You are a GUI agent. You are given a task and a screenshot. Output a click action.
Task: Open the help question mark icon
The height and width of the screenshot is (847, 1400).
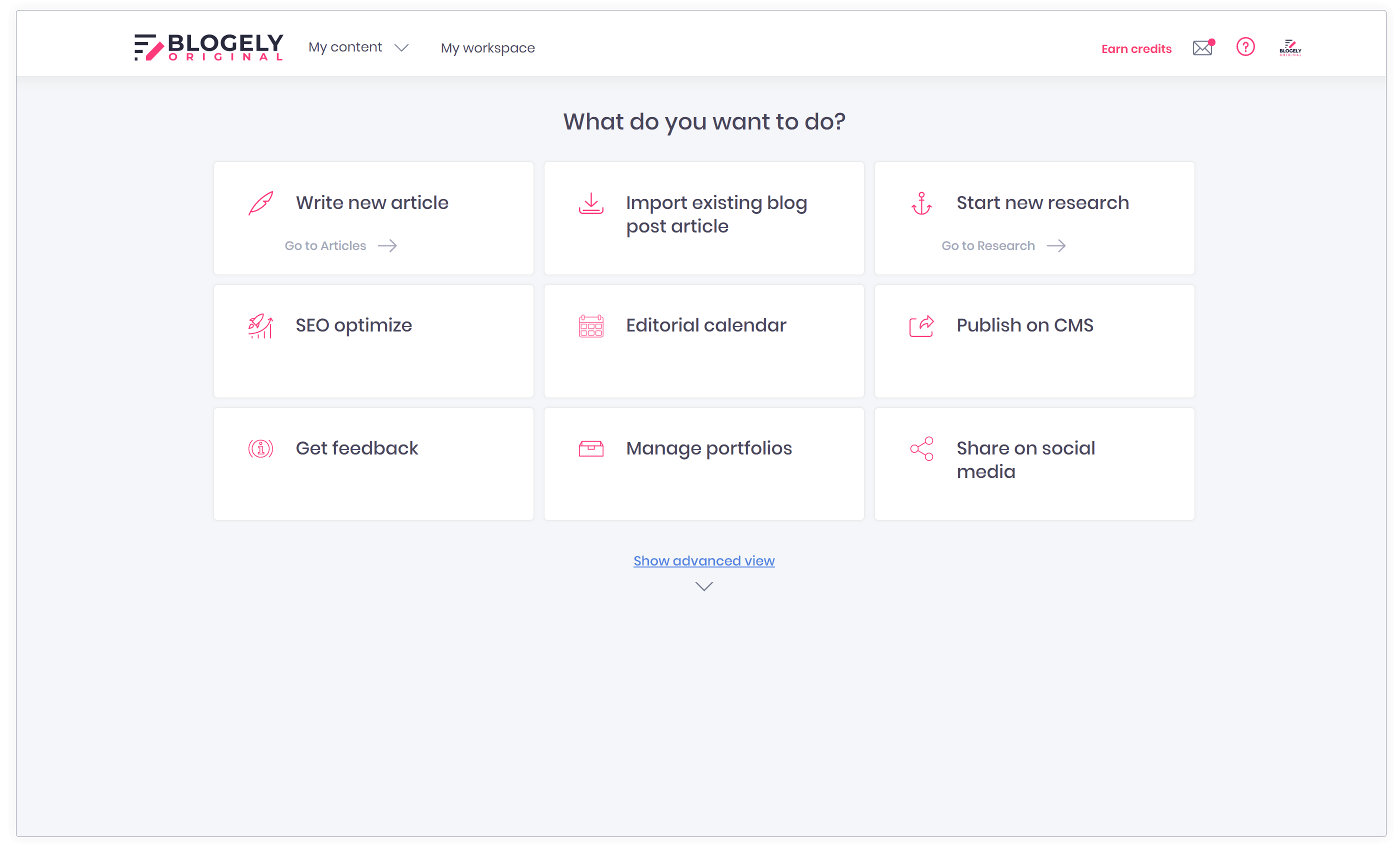click(x=1245, y=47)
